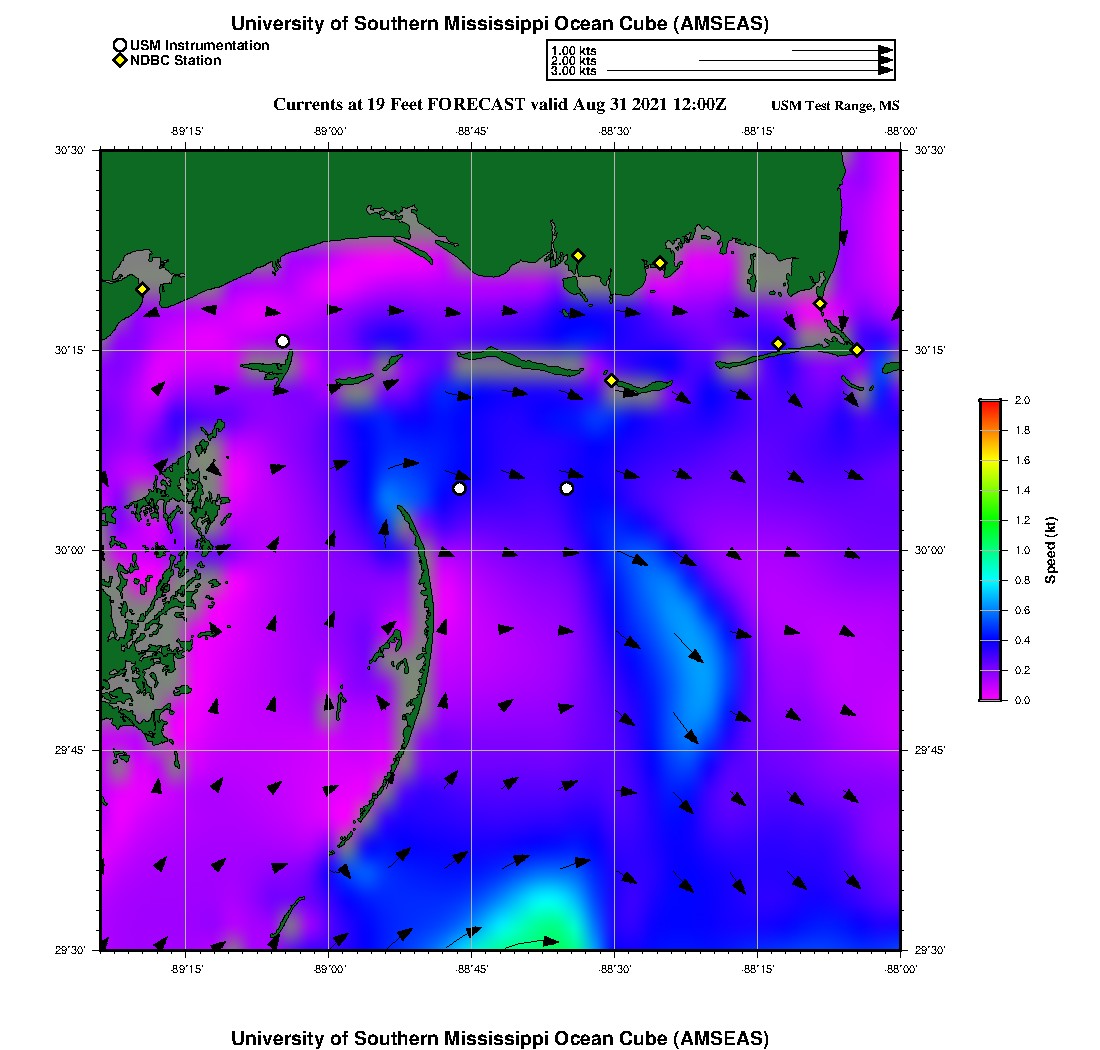Click the '3.00 kts' scale label
The width and height of the screenshot is (1100, 1050).
tap(574, 71)
